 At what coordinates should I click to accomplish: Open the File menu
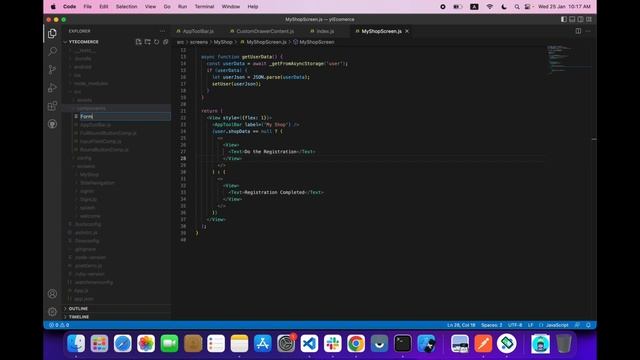pos(87,7)
